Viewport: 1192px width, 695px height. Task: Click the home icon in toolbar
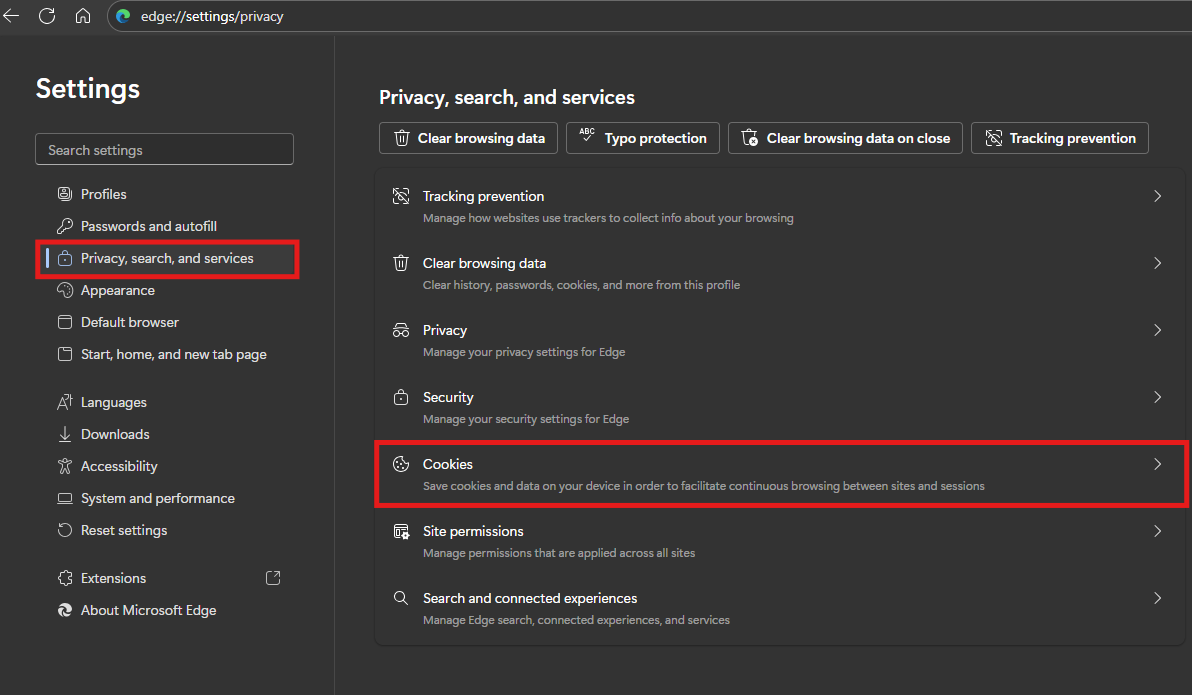[83, 16]
